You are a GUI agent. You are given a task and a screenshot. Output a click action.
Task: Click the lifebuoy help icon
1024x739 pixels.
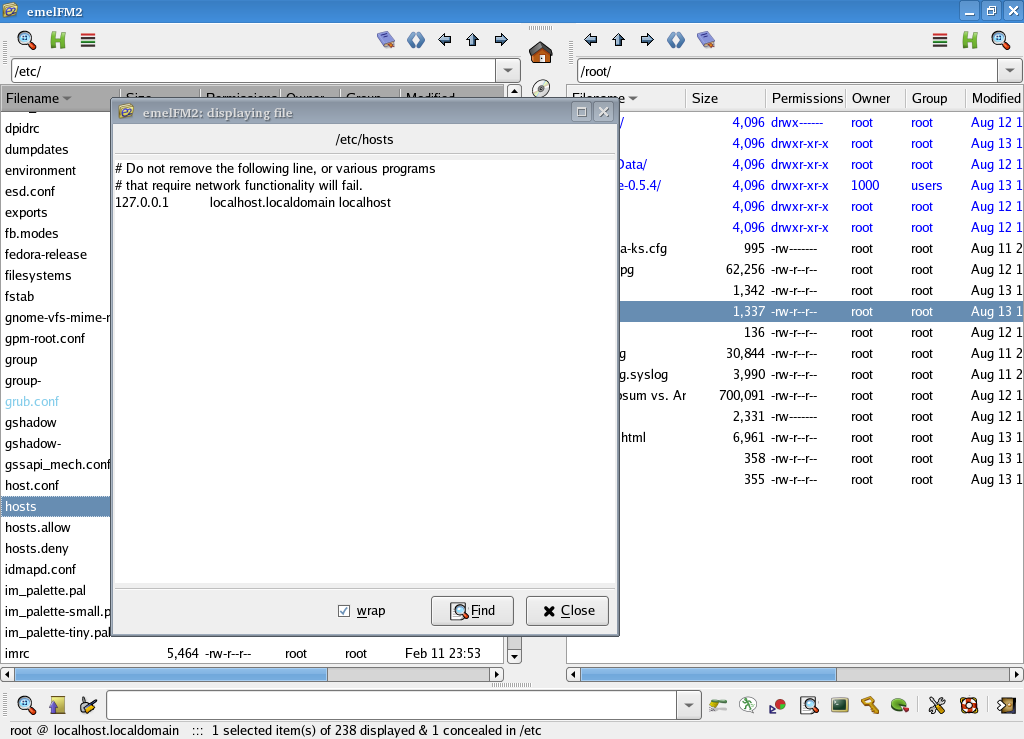pyautogui.click(x=969, y=705)
